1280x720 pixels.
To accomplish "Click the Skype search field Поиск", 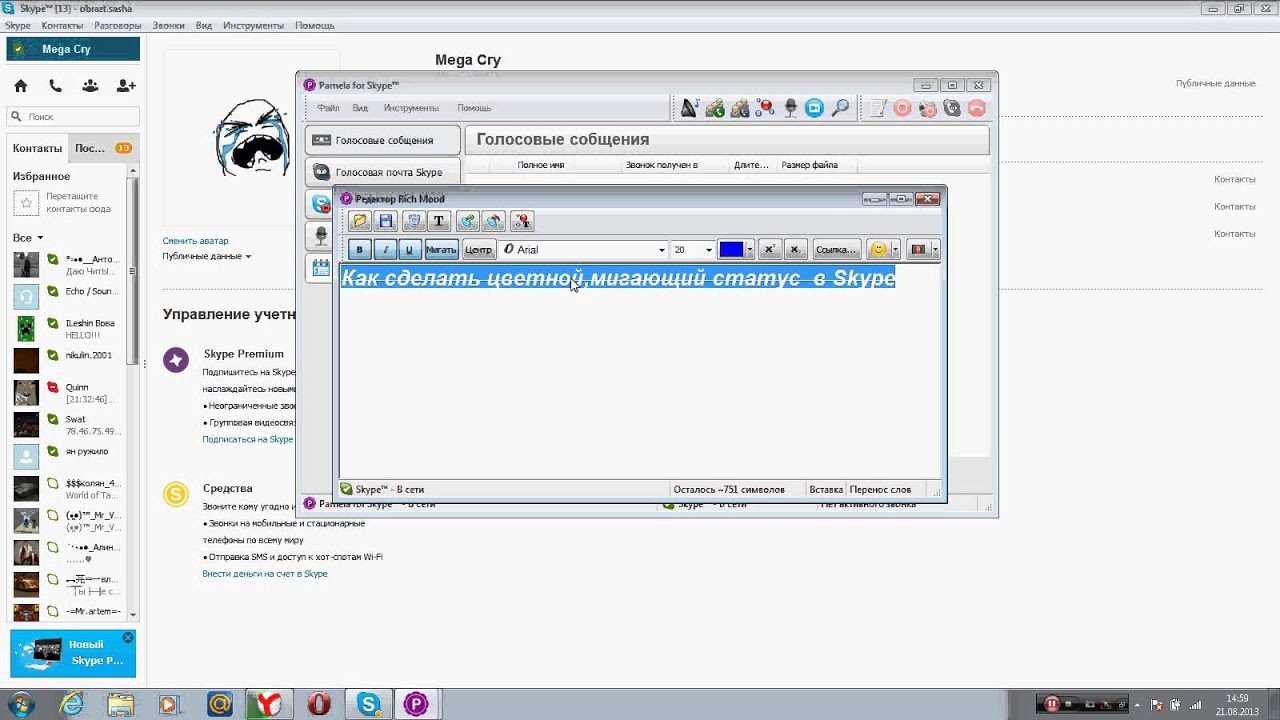I will click(x=72, y=117).
